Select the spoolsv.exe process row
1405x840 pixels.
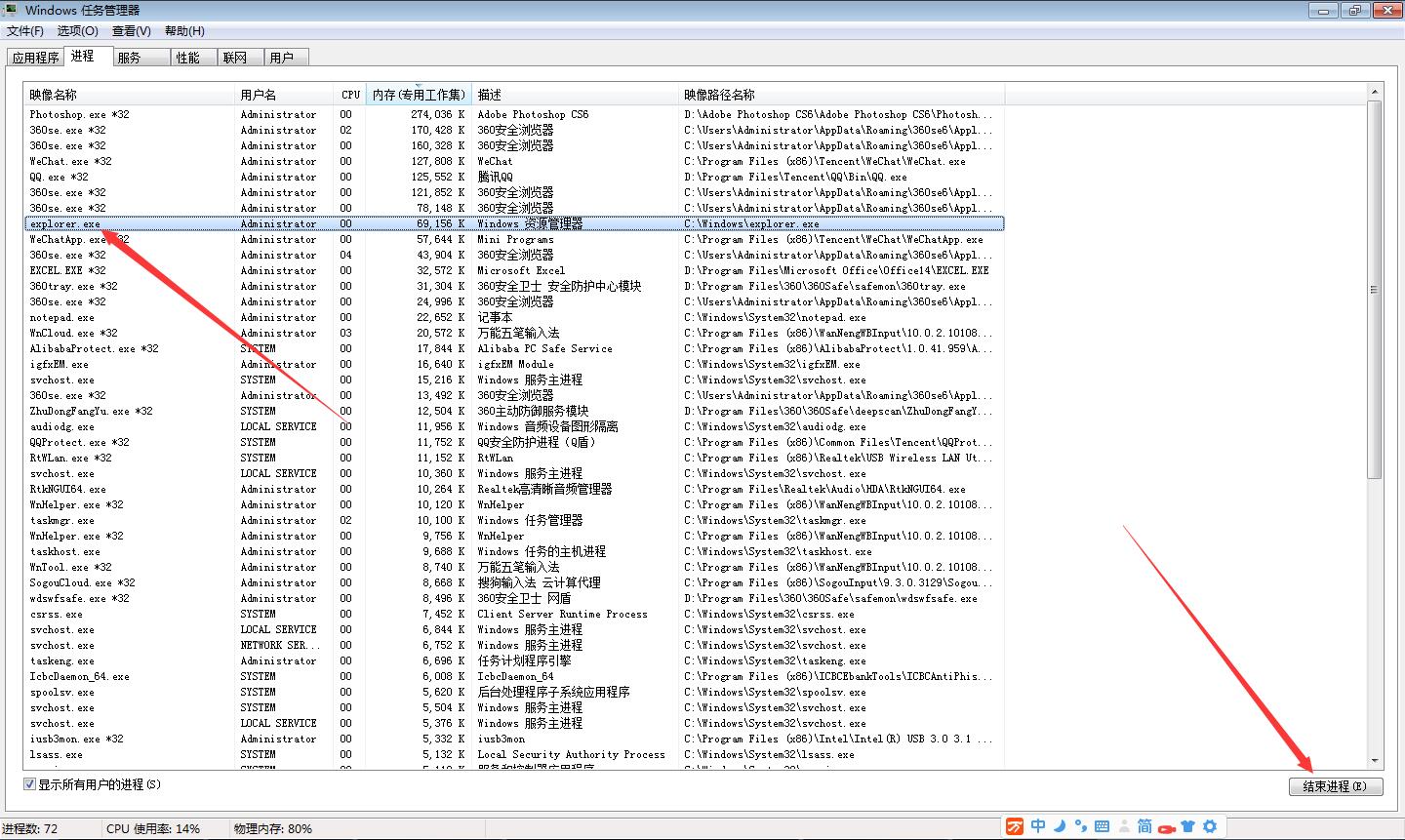pos(514,692)
